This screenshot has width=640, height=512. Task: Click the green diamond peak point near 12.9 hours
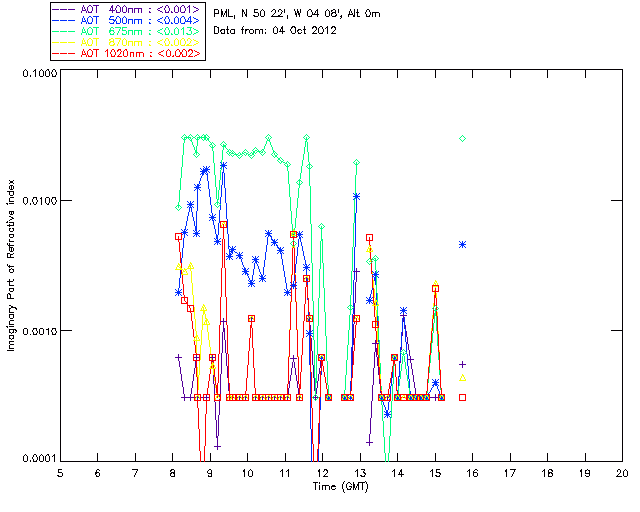tap(357, 163)
